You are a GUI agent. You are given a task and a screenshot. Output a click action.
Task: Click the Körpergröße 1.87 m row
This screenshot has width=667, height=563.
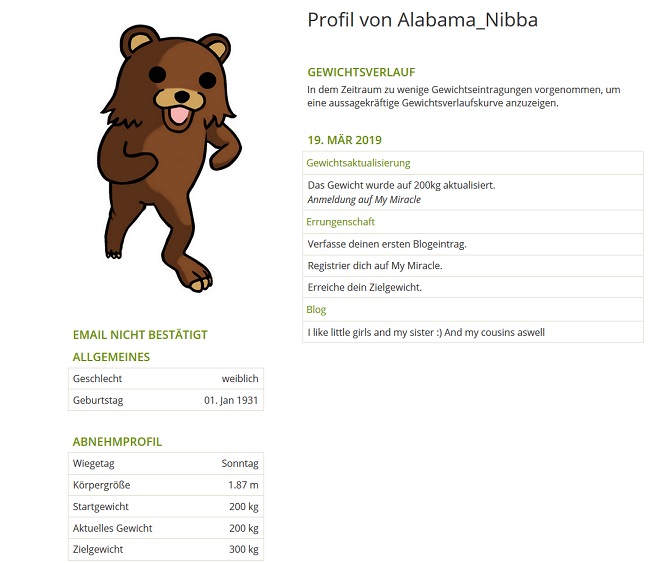166,485
